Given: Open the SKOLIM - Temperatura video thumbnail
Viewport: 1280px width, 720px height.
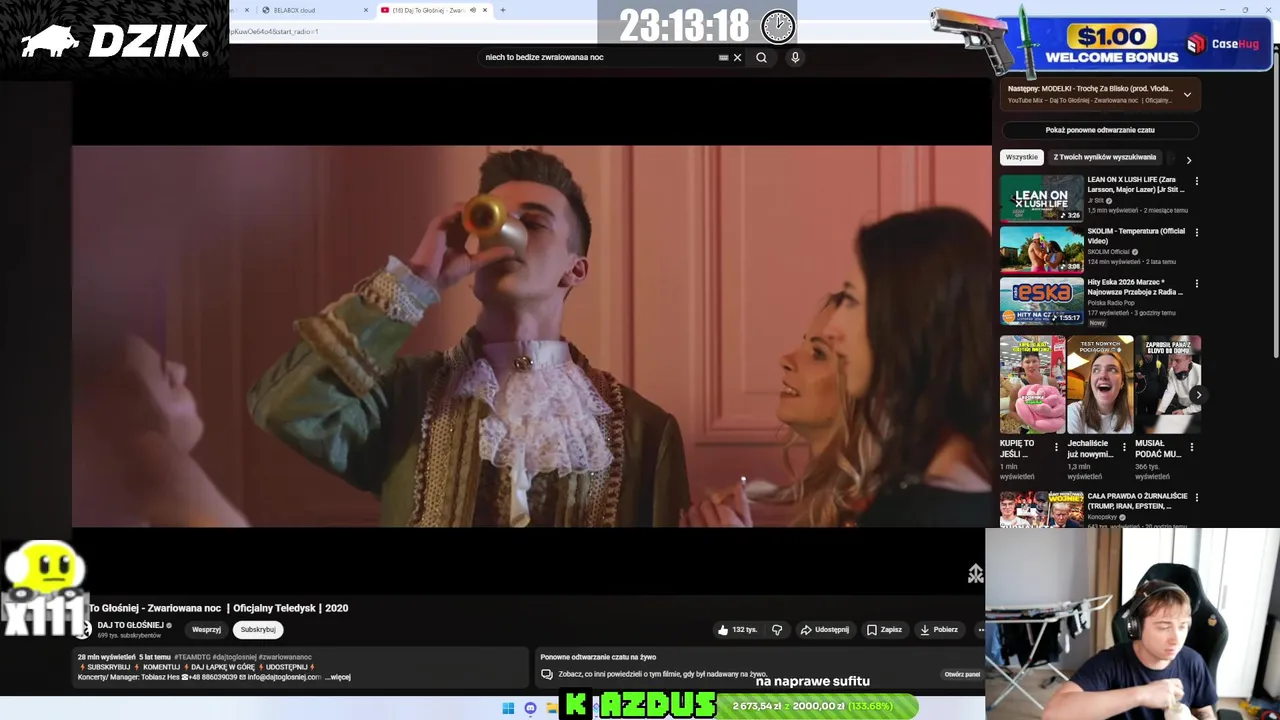Looking at the screenshot, I should click(1041, 249).
